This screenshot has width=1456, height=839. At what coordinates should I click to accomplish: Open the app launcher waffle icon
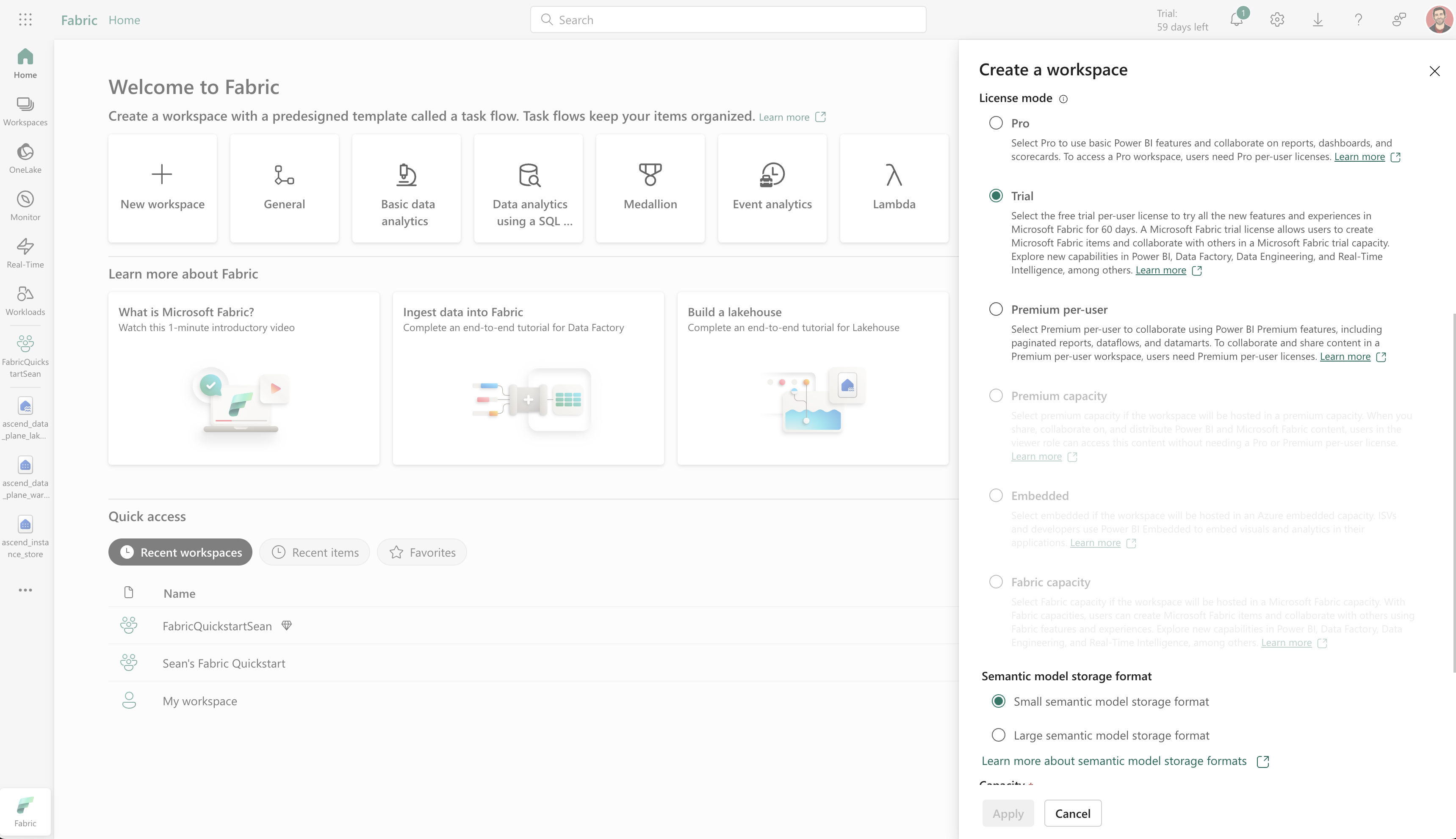pos(25,19)
